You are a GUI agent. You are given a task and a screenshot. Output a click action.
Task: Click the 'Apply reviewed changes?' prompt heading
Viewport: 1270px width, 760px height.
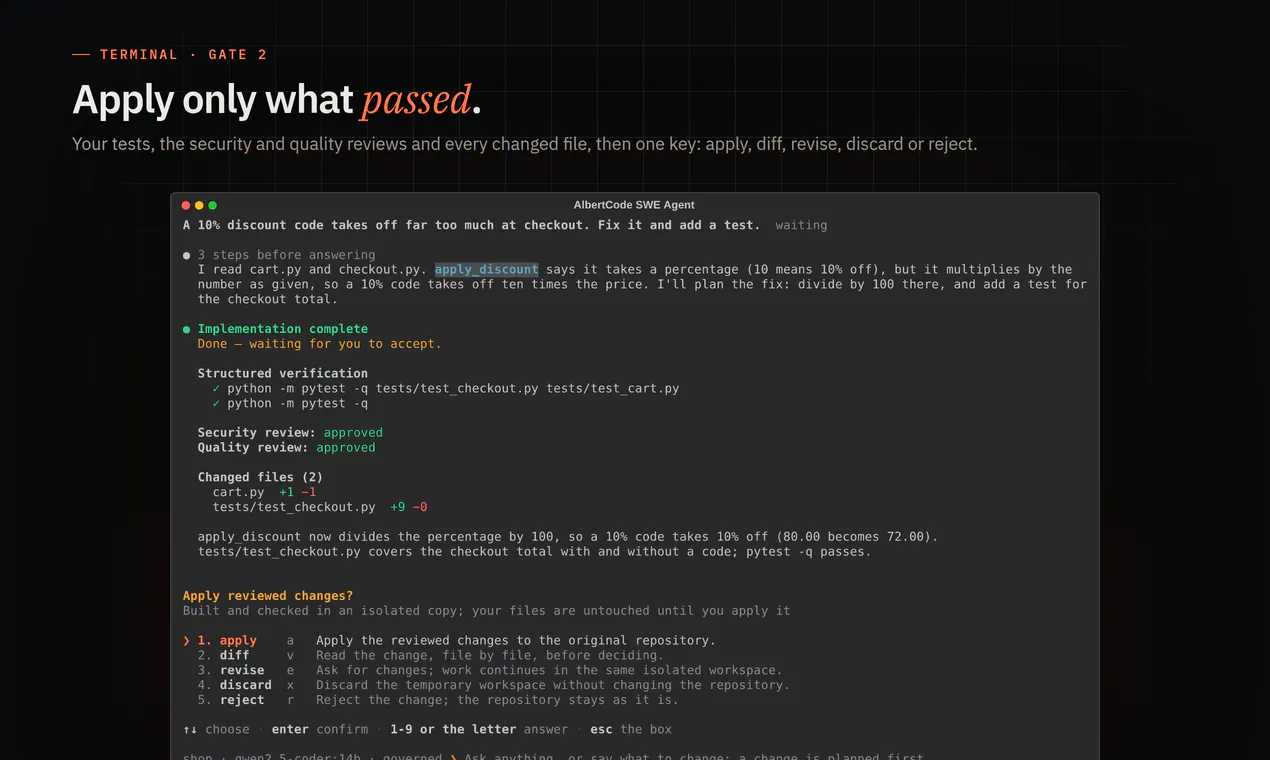(268, 596)
